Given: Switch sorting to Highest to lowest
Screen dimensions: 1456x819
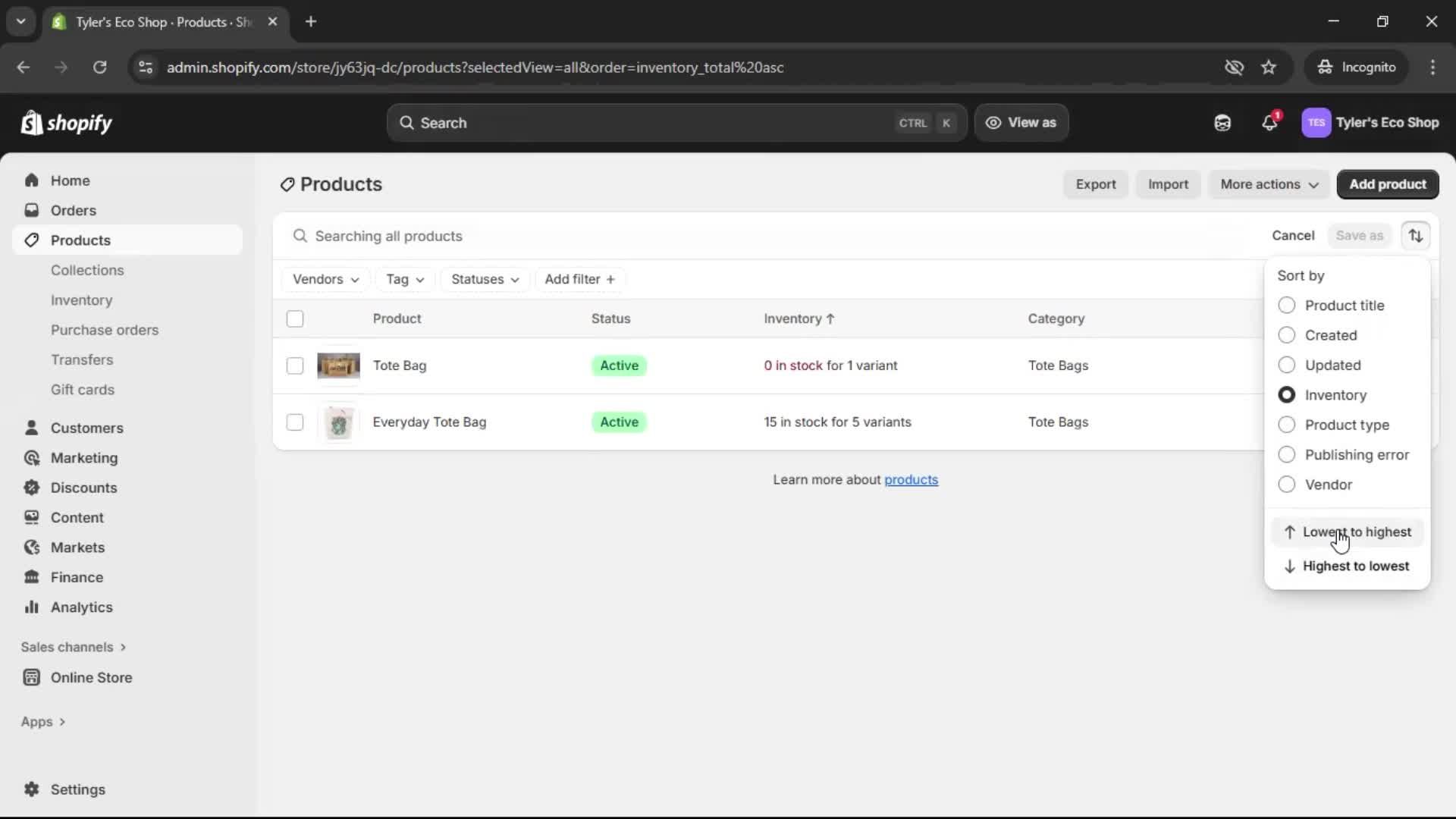Looking at the screenshot, I should pos(1354,566).
